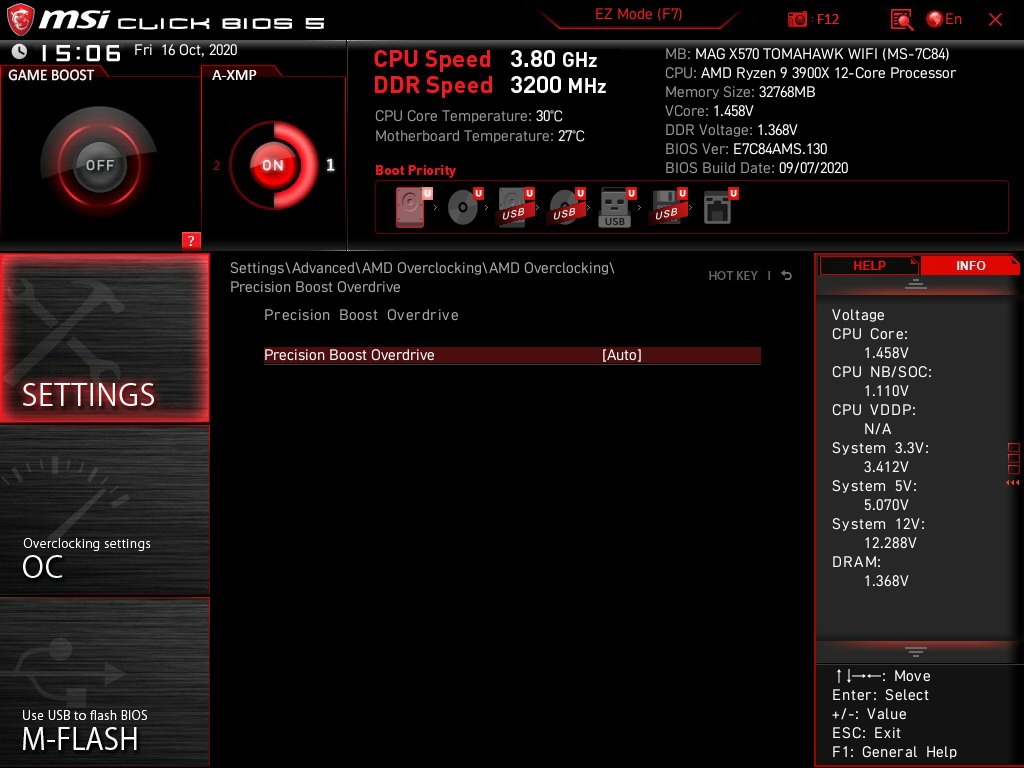Change language with the En globe icon

[x=944, y=19]
